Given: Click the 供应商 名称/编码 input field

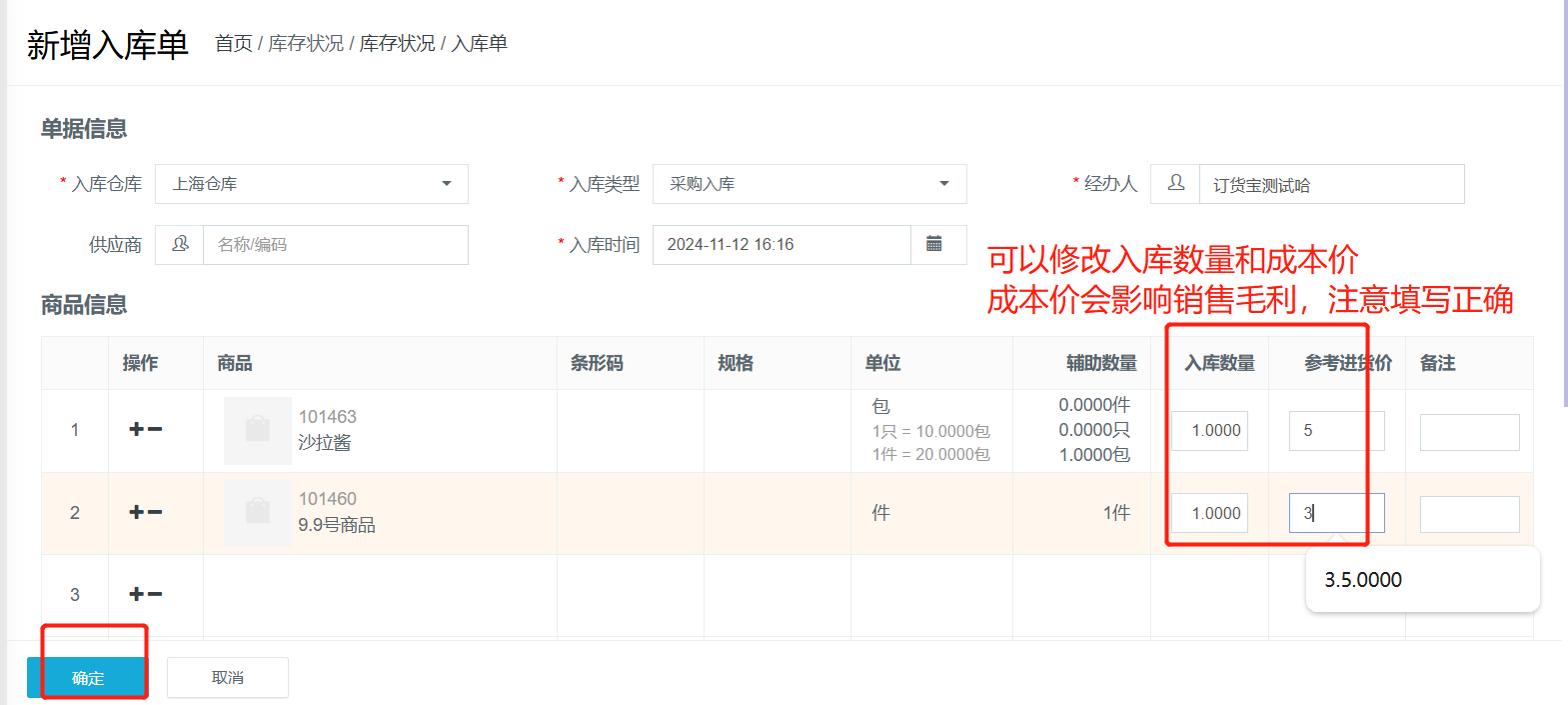Looking at the screenshot, I should [x=335, y=244].
